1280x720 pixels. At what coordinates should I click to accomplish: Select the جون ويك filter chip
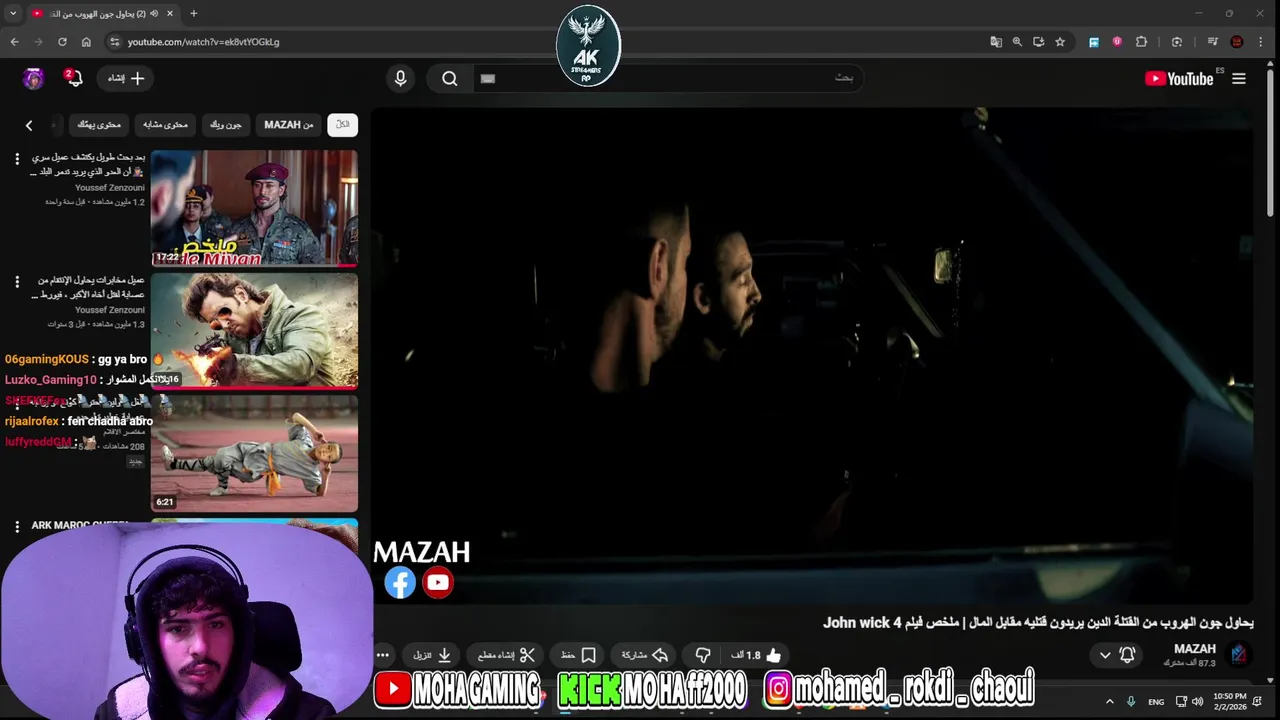(x=225, y=125)
